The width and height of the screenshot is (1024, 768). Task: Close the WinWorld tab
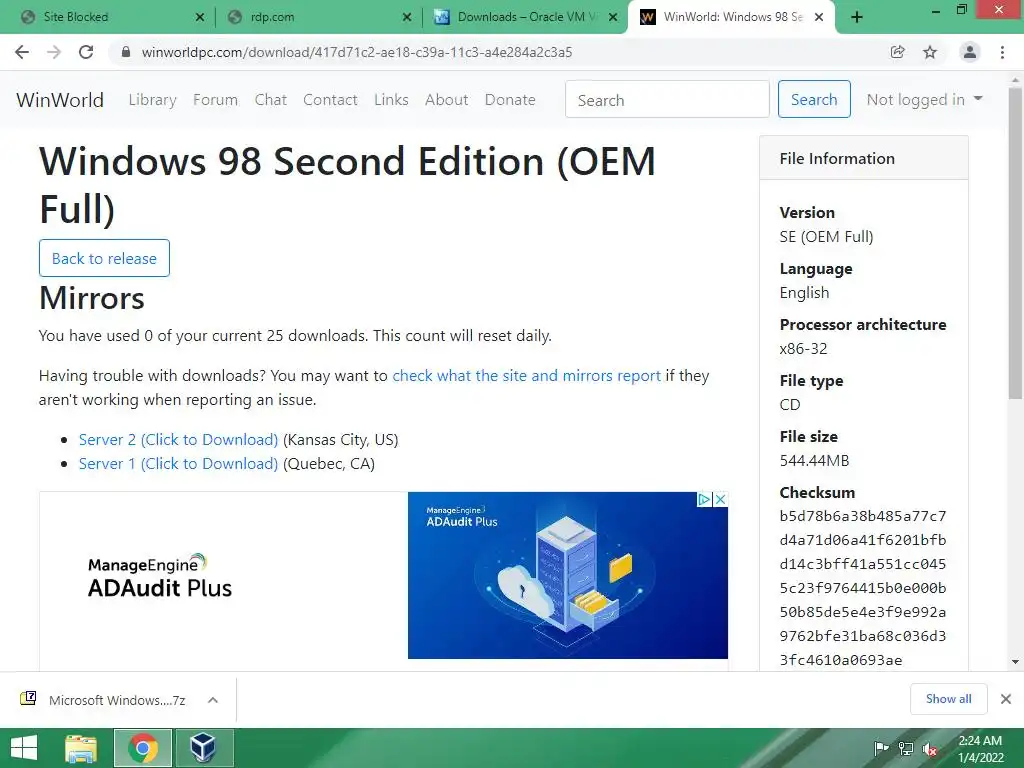pos(819,18)
